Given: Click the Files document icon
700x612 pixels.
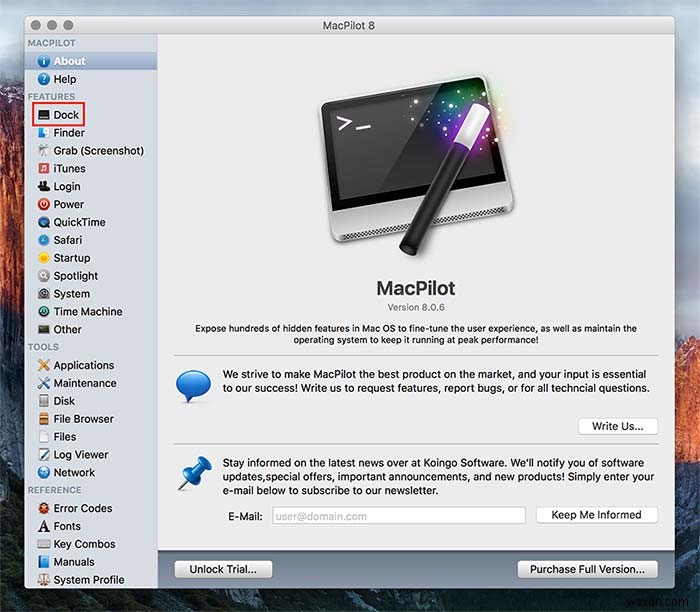Looking at the screenshot, I should click(44, 437).
